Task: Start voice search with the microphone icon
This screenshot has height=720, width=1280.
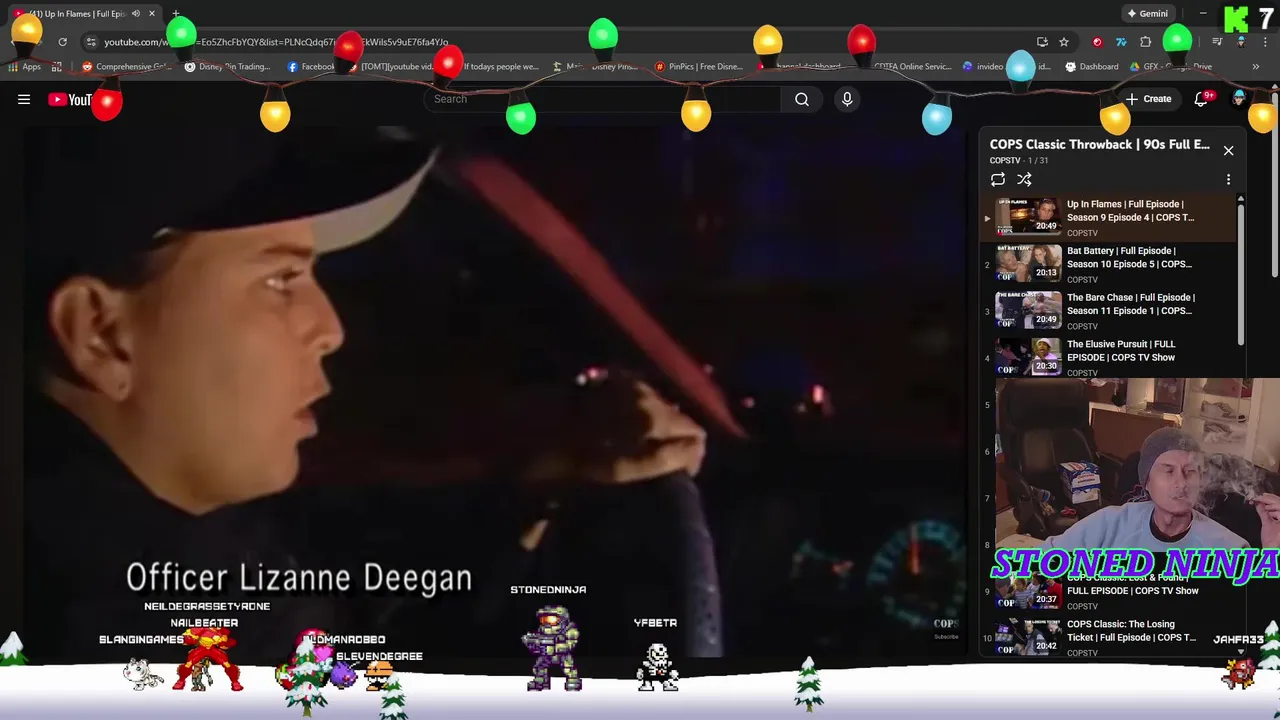Action: [x=847, y=99]
